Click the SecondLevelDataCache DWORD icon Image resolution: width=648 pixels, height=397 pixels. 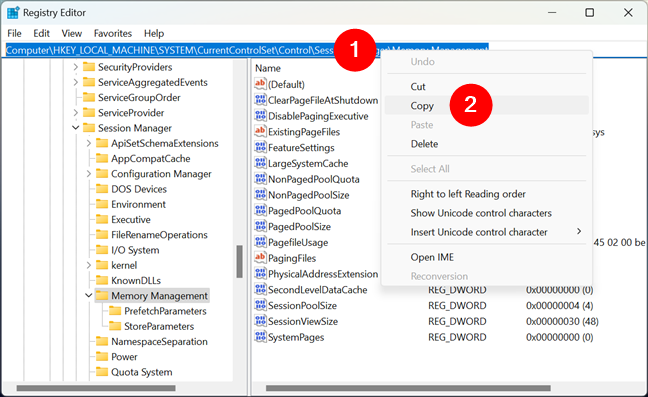260,289
